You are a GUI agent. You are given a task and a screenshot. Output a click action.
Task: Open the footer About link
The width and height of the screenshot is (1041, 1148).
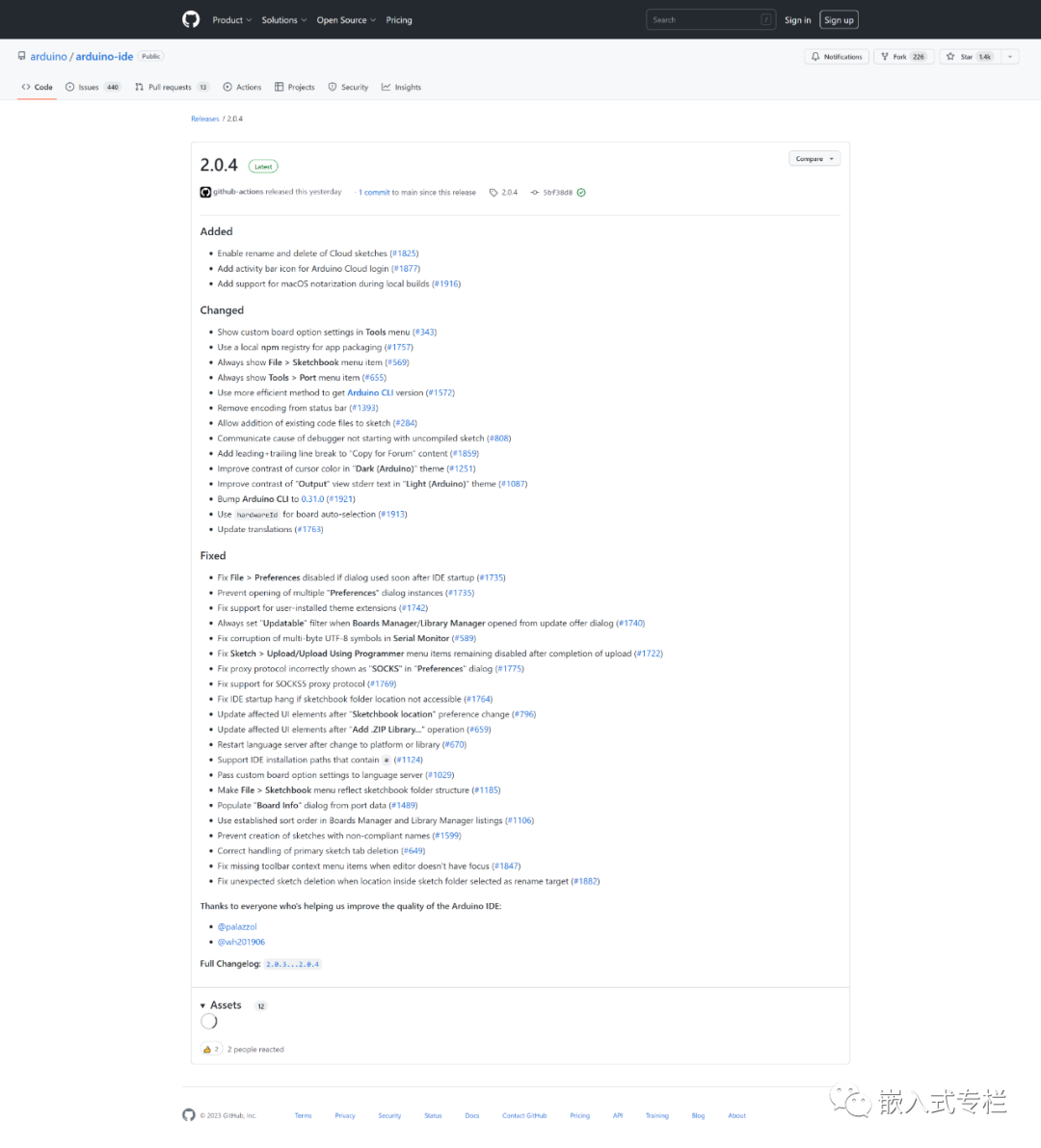tap(736, 1116)
